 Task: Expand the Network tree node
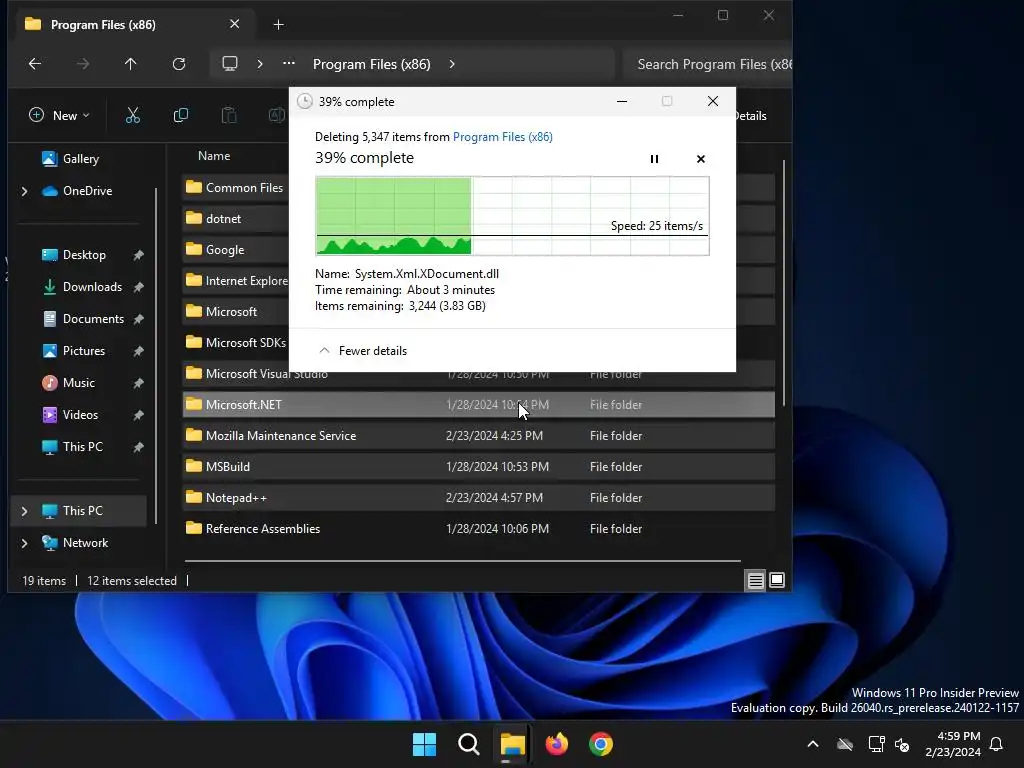(x=24, y=543)
